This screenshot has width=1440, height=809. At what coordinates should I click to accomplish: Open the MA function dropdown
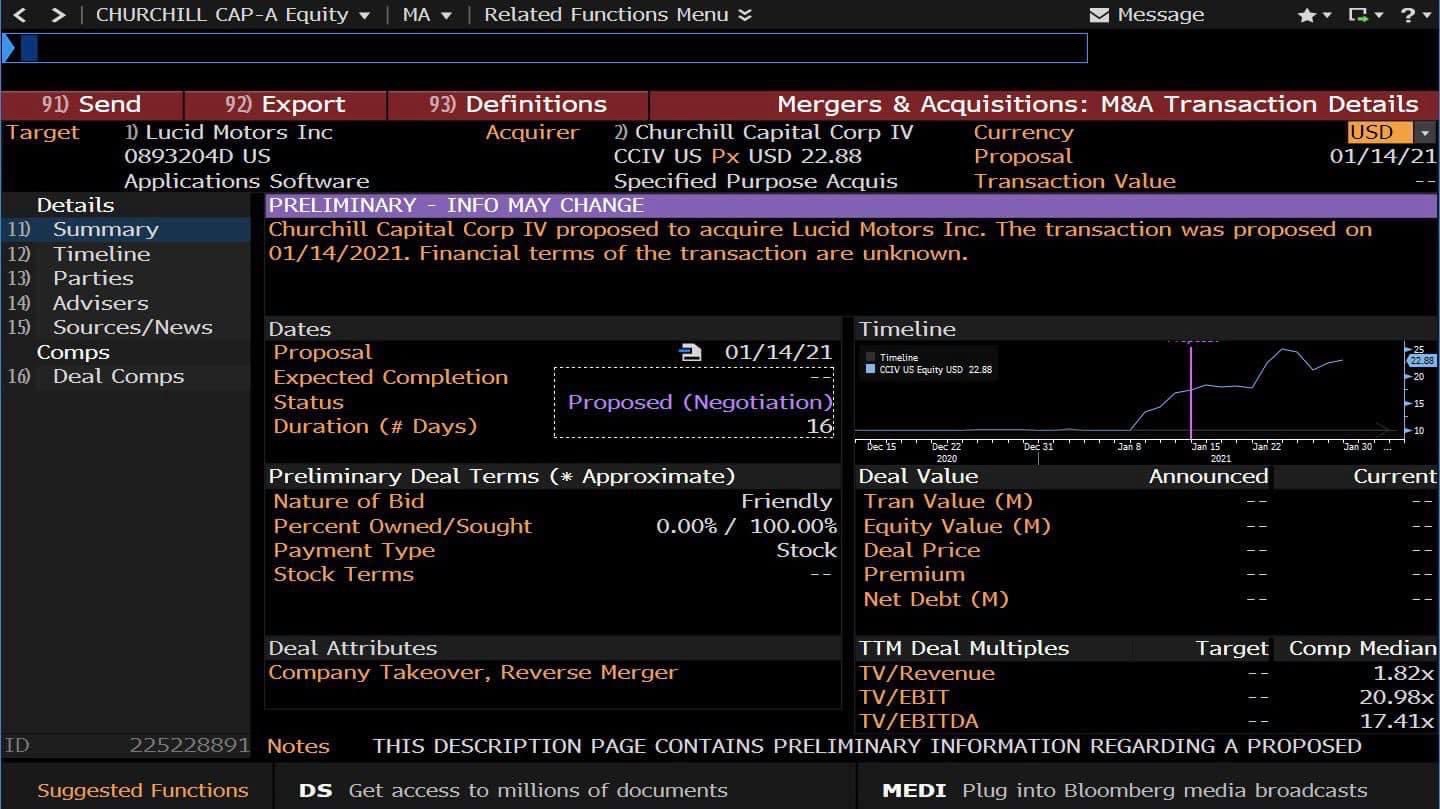point(427,15)
